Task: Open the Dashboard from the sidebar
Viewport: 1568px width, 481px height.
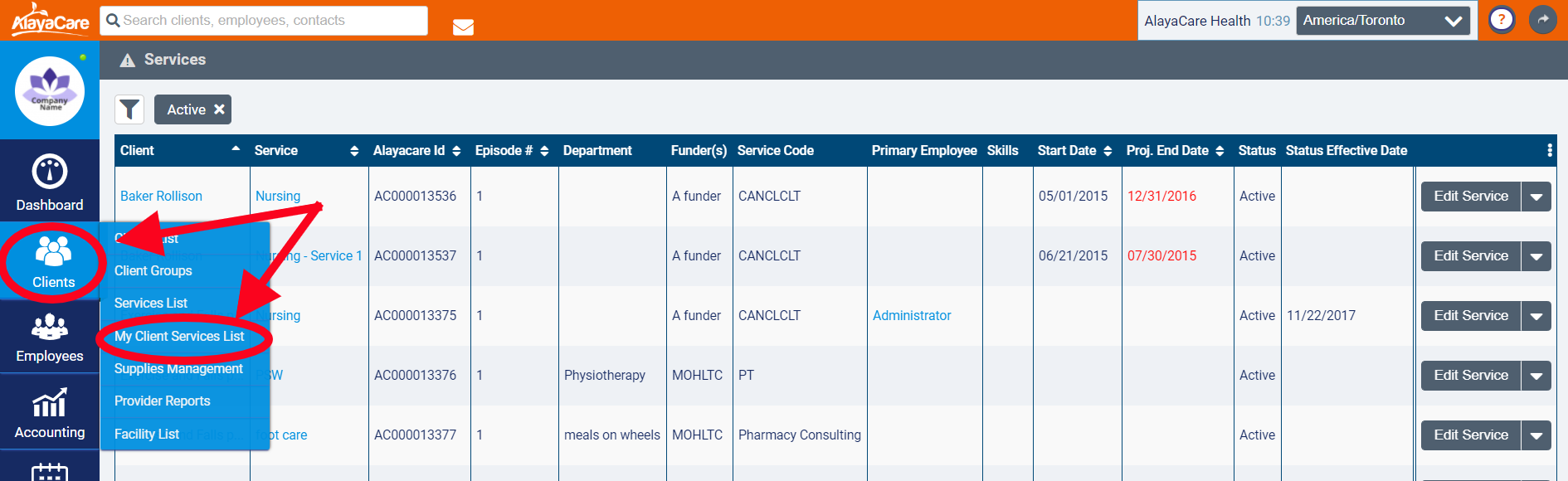Action: (50, 182)
